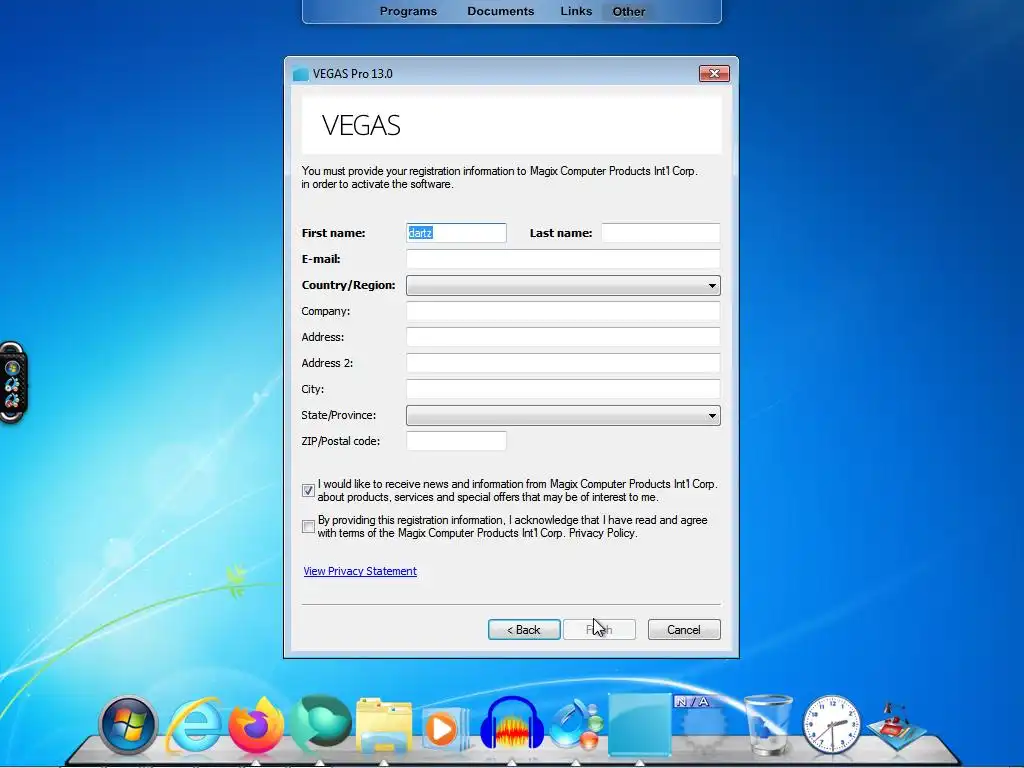Click the N/A gear dock icon
Viewport: 1024px width, 768px height.
(702, 725)
